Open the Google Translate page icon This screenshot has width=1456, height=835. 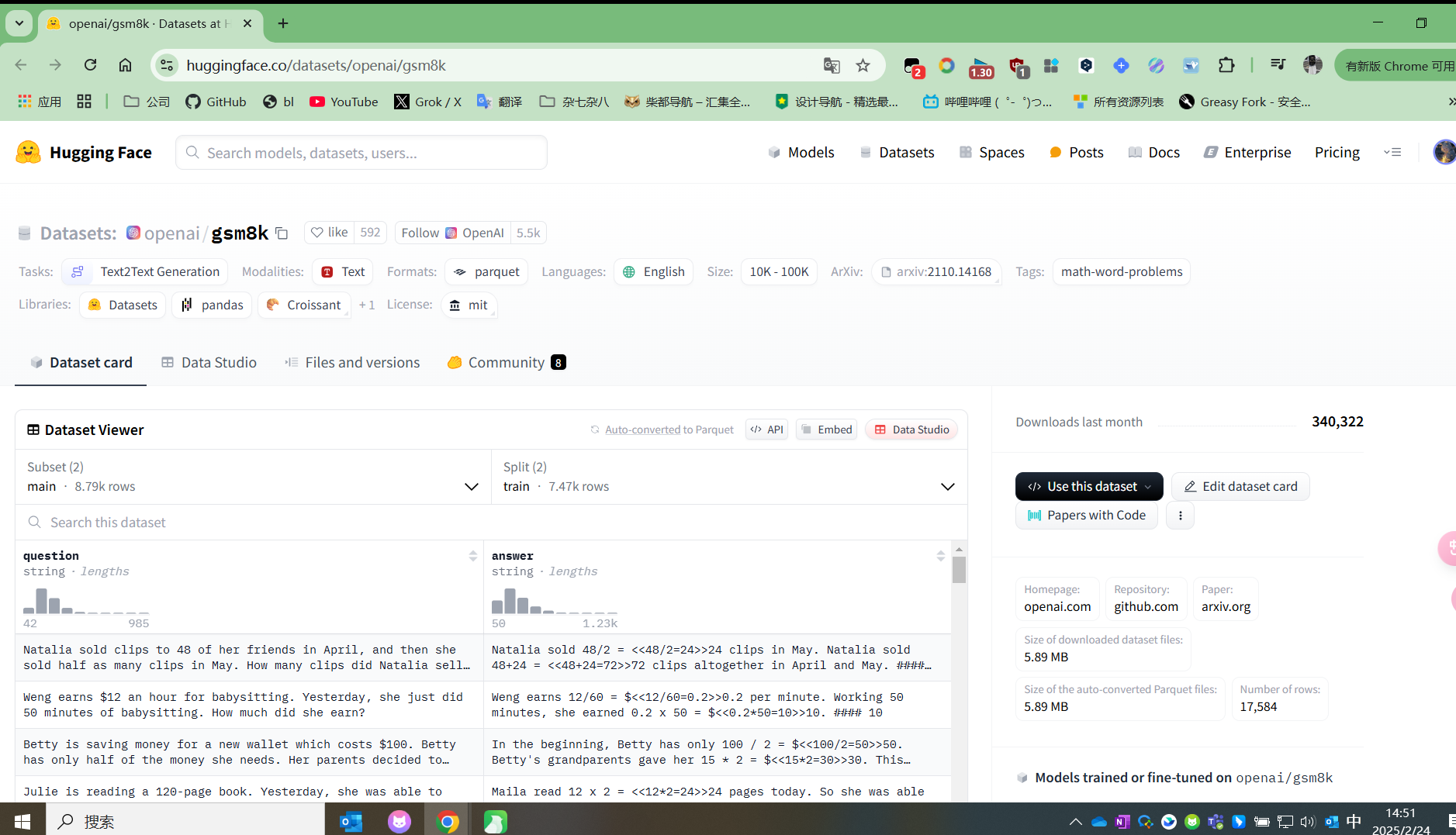[832, 66]
